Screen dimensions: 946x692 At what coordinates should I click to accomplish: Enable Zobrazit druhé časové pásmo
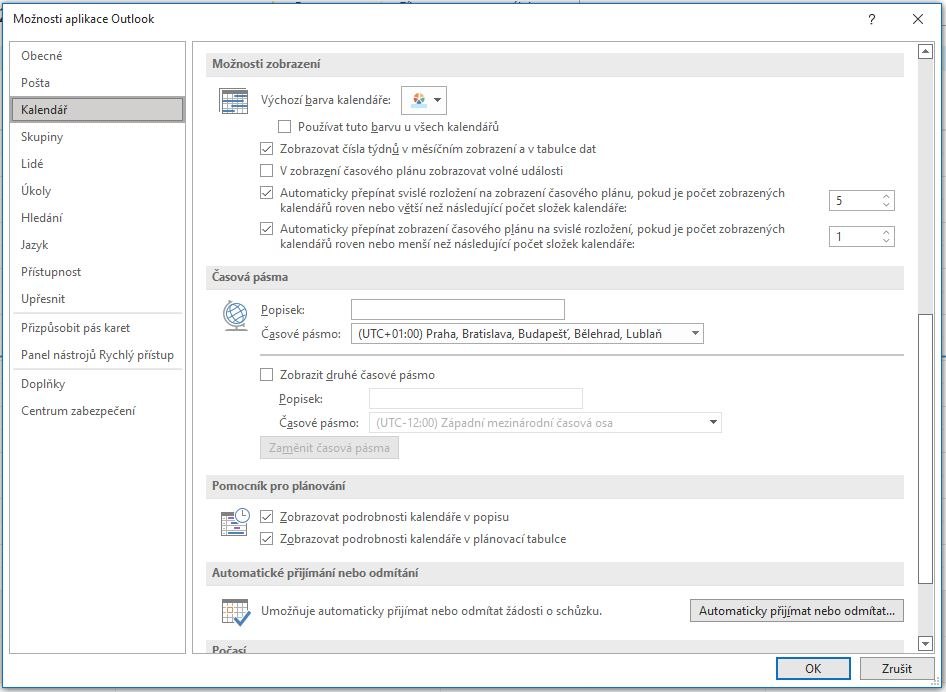(266, 375)
